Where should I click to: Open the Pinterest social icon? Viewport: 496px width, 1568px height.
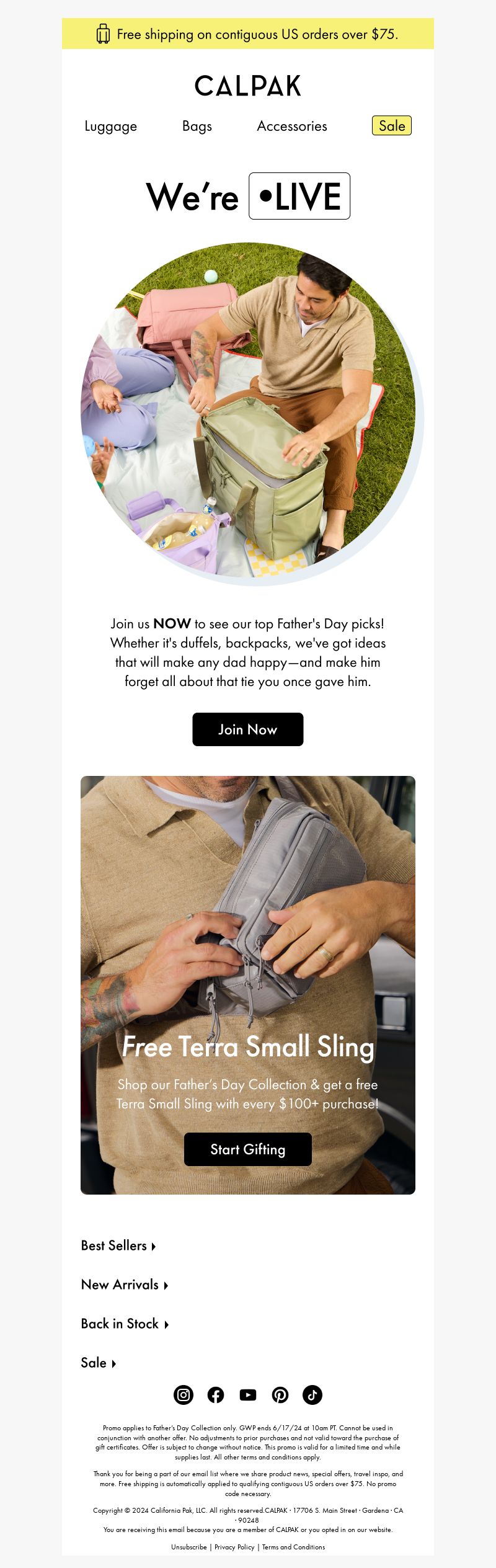pos(280,1395)
